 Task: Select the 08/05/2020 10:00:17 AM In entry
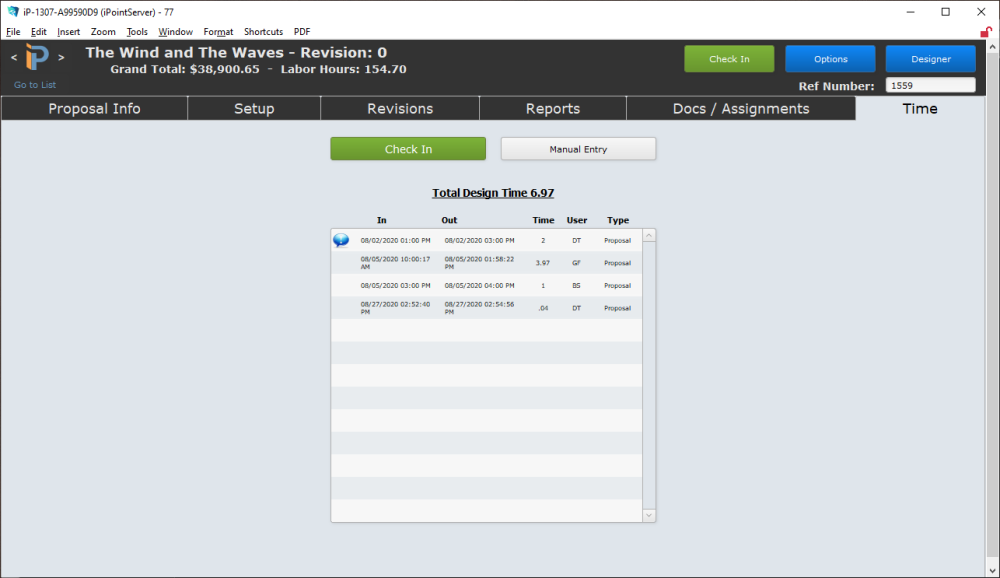[395, 263]
